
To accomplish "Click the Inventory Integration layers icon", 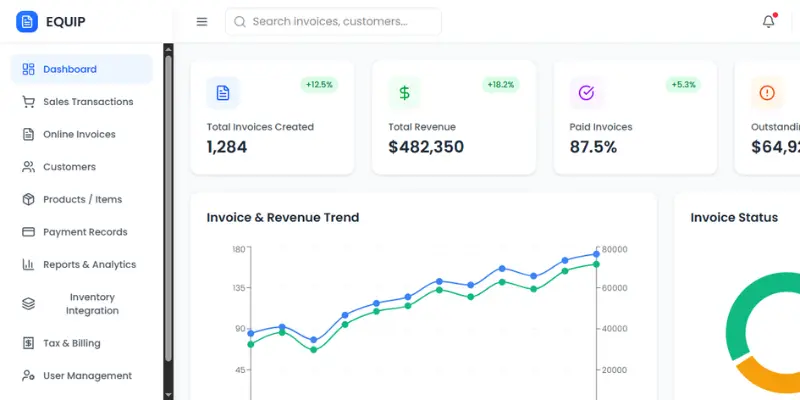I will click(28, 304).
